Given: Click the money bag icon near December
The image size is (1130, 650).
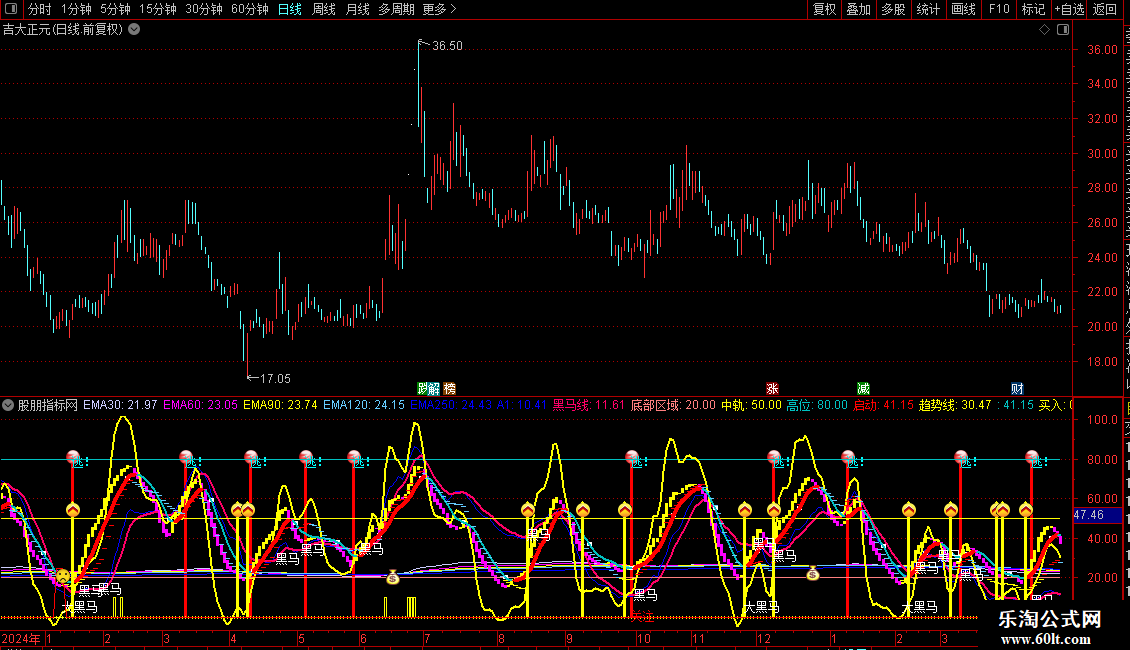Looking at the screenshot, I should coord(813,574).
